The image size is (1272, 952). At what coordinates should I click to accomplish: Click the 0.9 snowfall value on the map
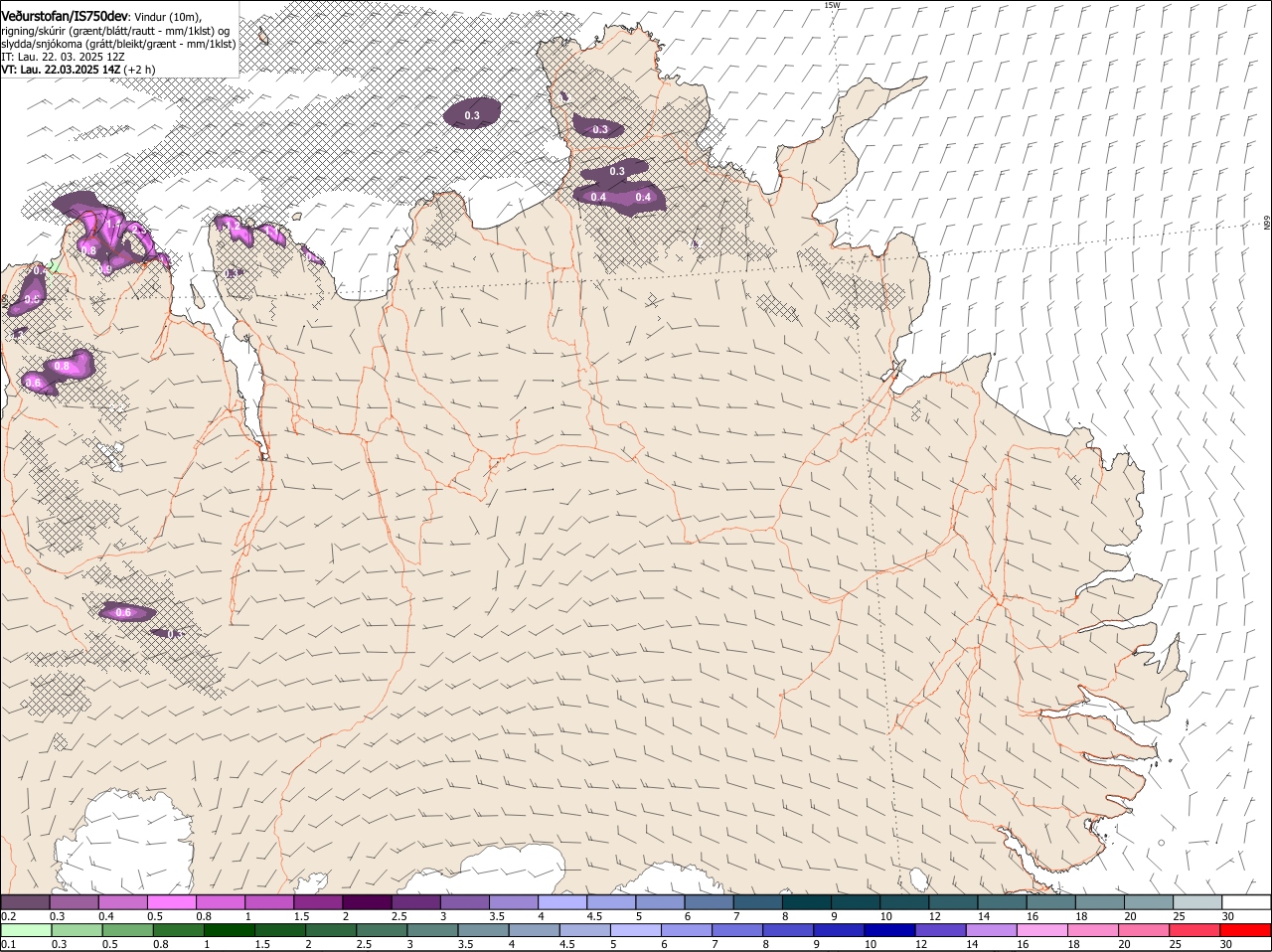[104, 269]
